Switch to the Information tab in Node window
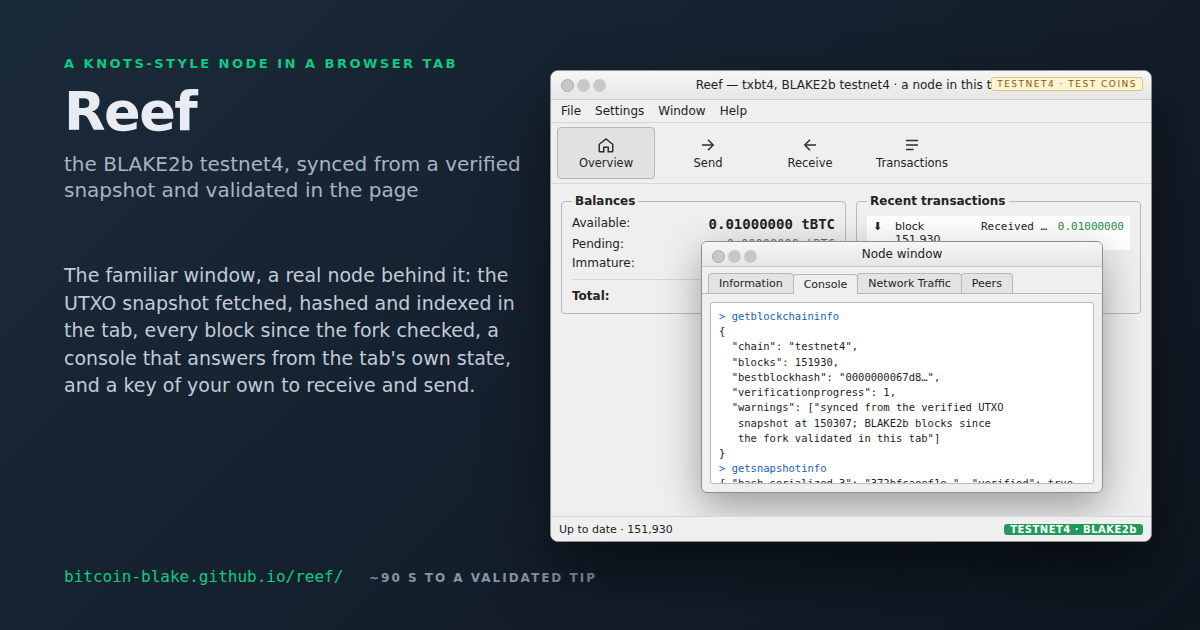 tap(751, 283)
